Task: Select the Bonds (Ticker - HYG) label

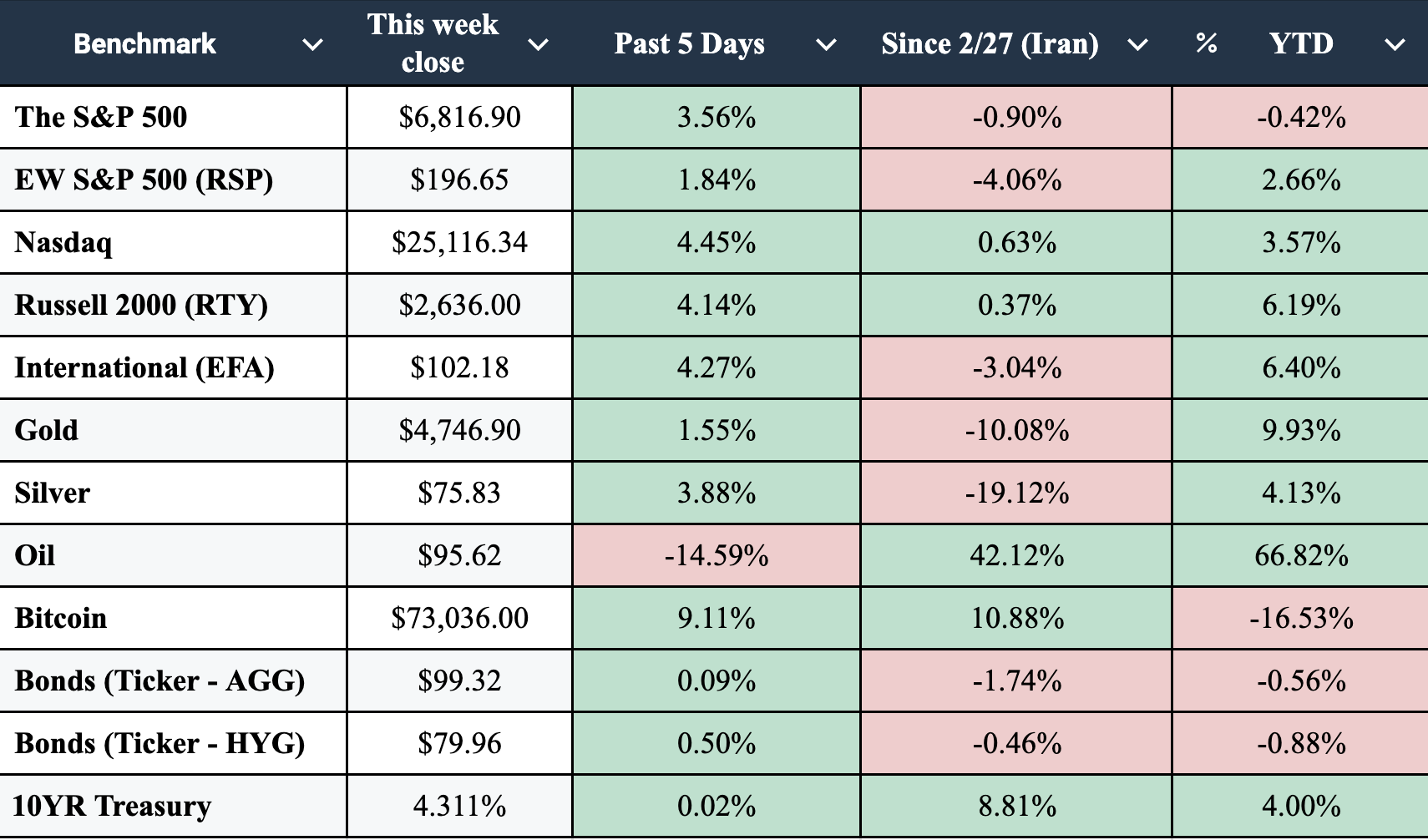Action: pyautogui.click(x=160, y=743)
